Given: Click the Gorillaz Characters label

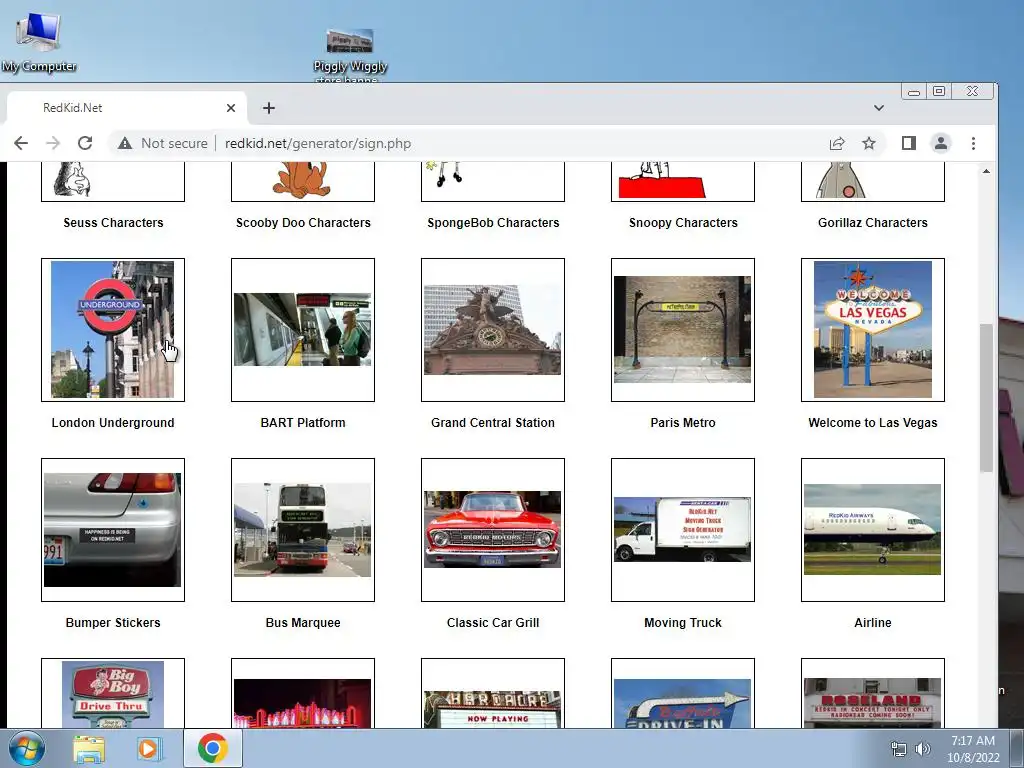Looking at the screenshot, I should click(x=873, y=223).
